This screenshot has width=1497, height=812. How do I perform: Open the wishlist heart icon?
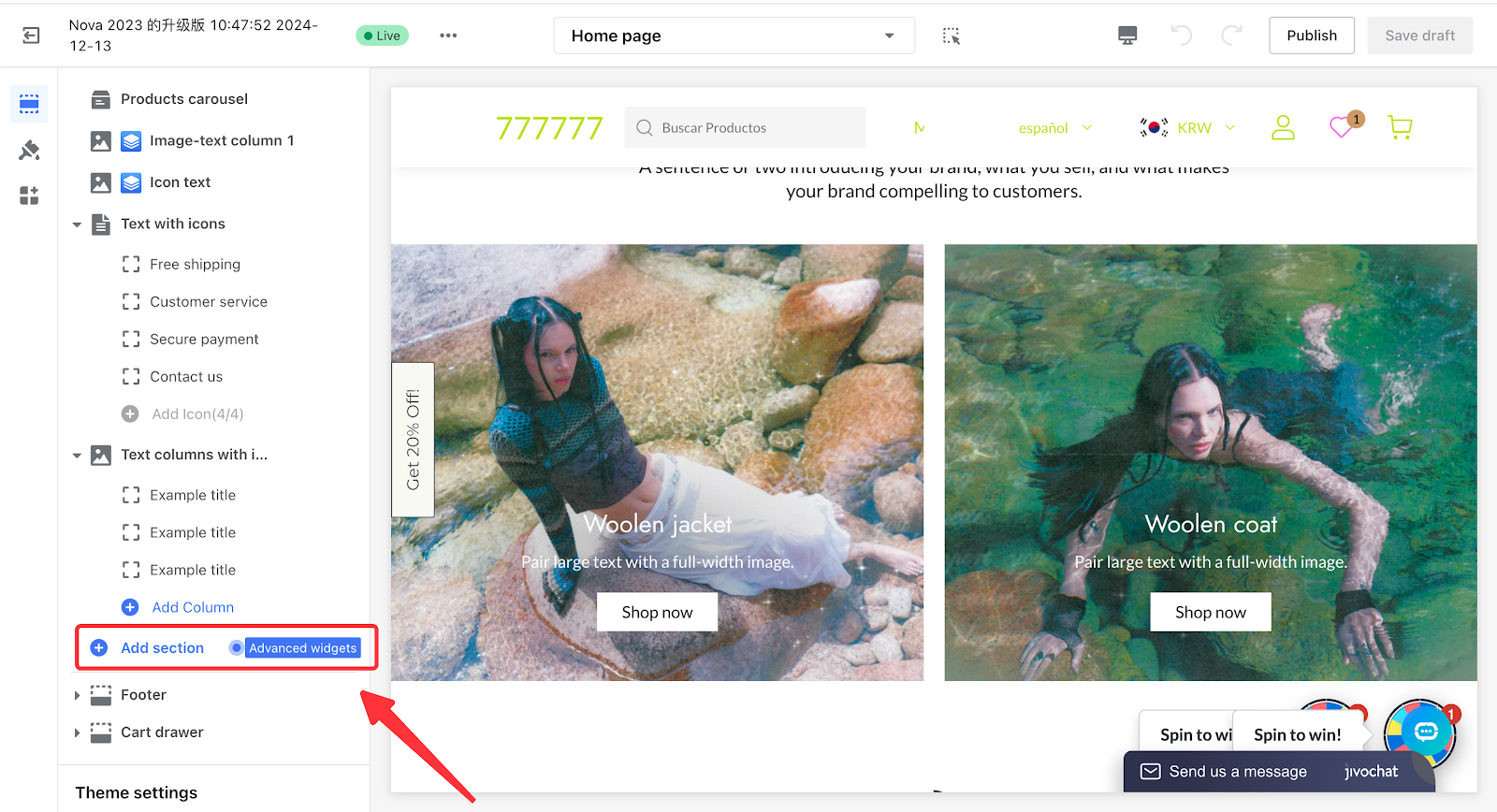pyautogui.click(x=1342, y=127)
